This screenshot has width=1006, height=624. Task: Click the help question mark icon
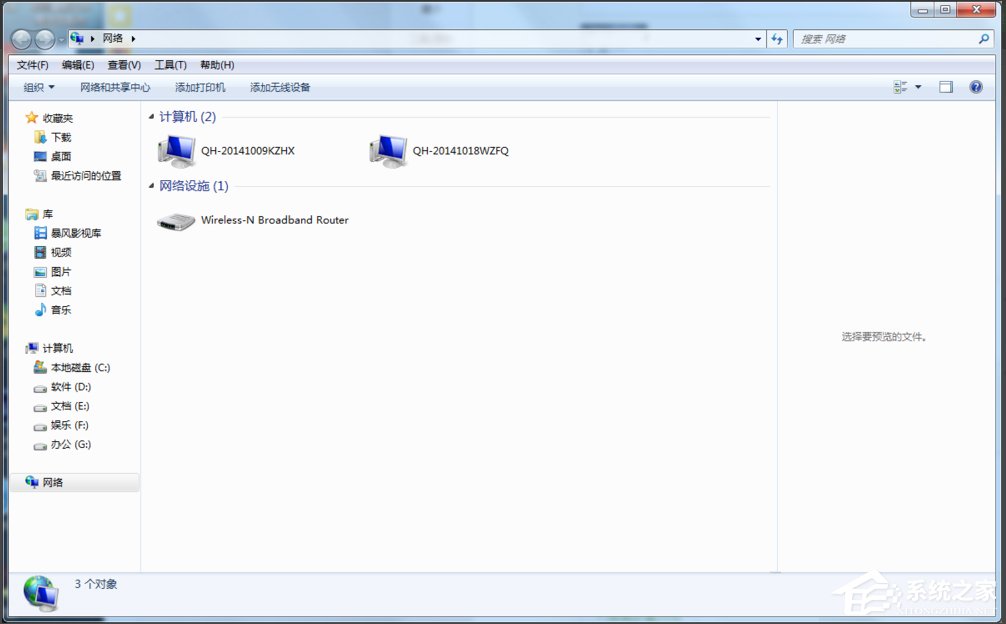click(x=975, y=87)
